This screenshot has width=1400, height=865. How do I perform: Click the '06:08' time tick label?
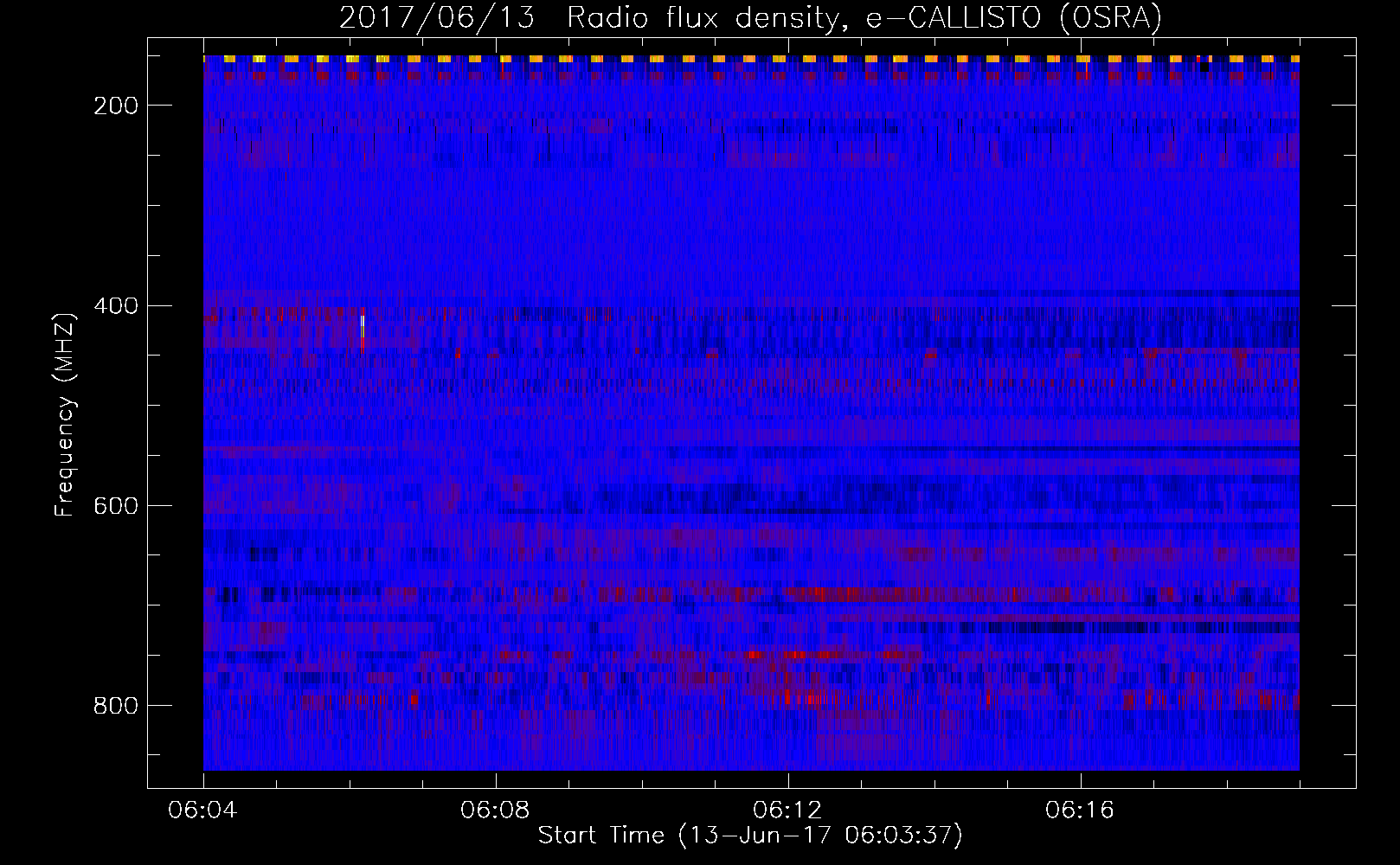pos(496,811)
